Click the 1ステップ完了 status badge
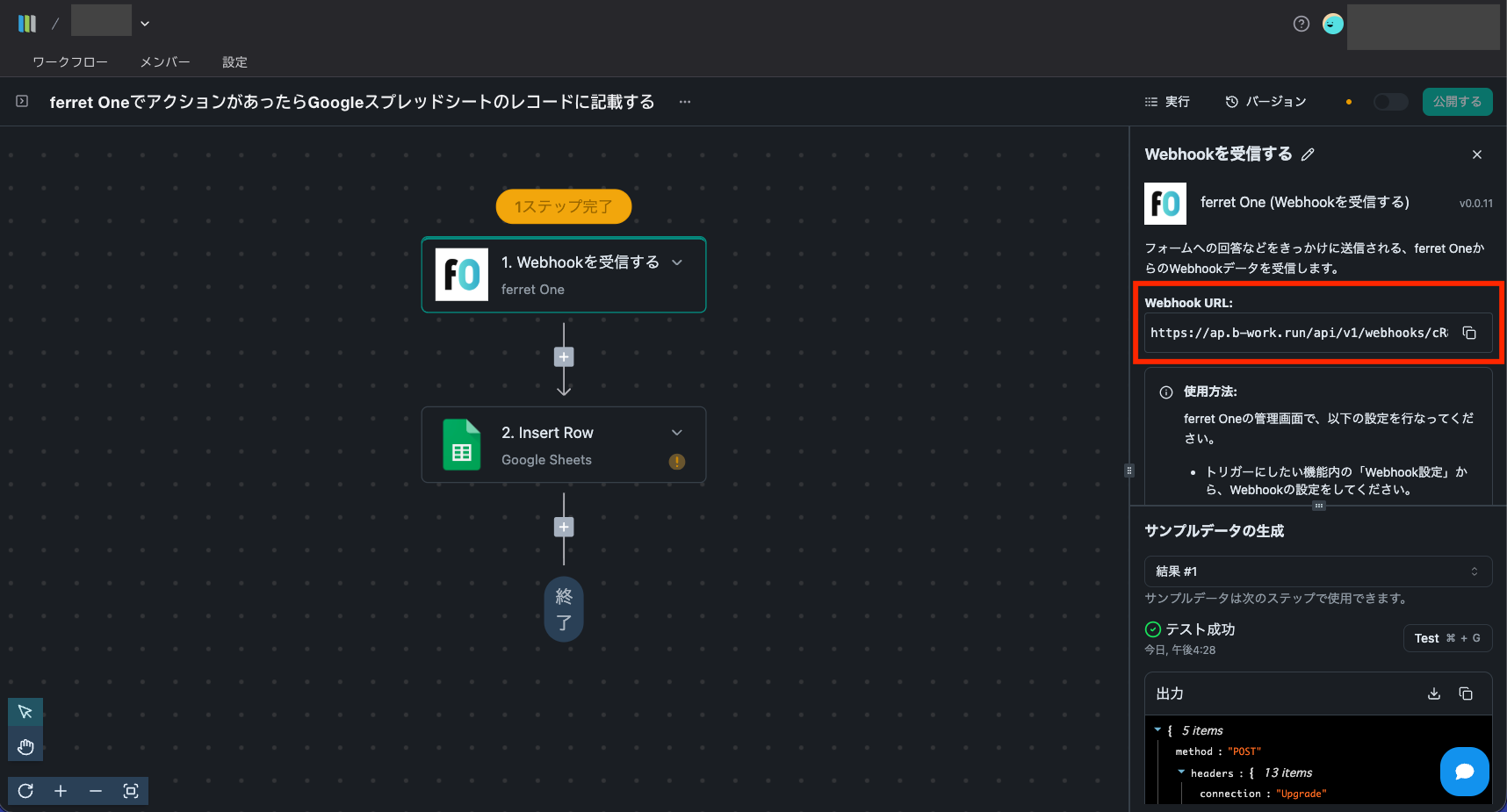 click(564, 206)
